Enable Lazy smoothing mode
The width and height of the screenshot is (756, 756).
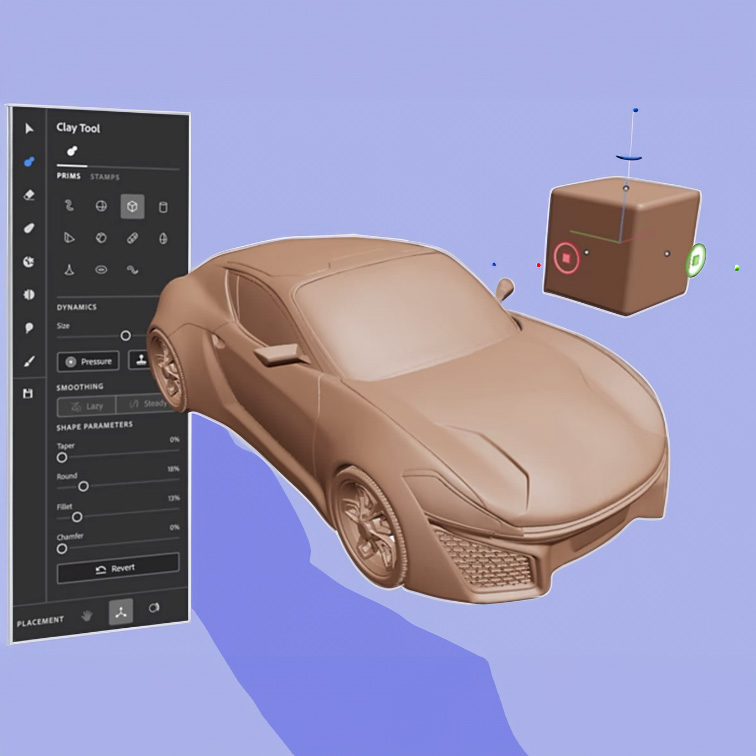click(x=86, y=406)
